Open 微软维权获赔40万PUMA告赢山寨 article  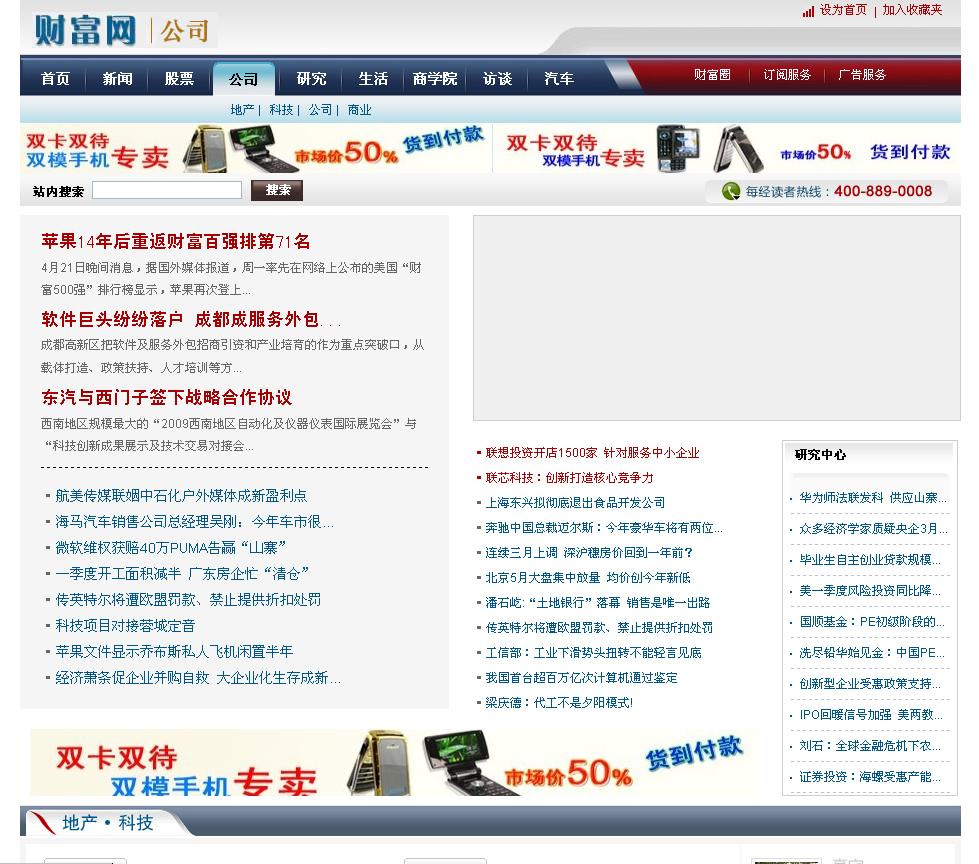pyautogui.click(x=170, y=547)
